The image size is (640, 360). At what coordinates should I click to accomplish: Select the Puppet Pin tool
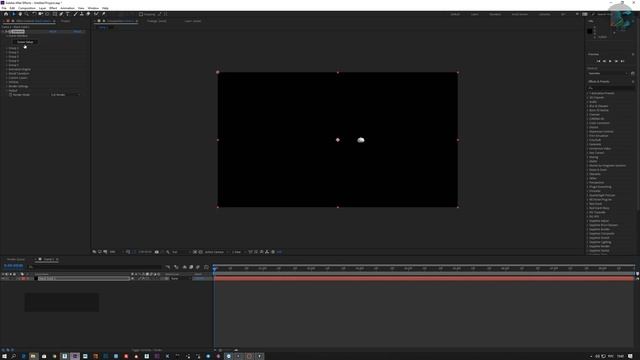[104, 14]
